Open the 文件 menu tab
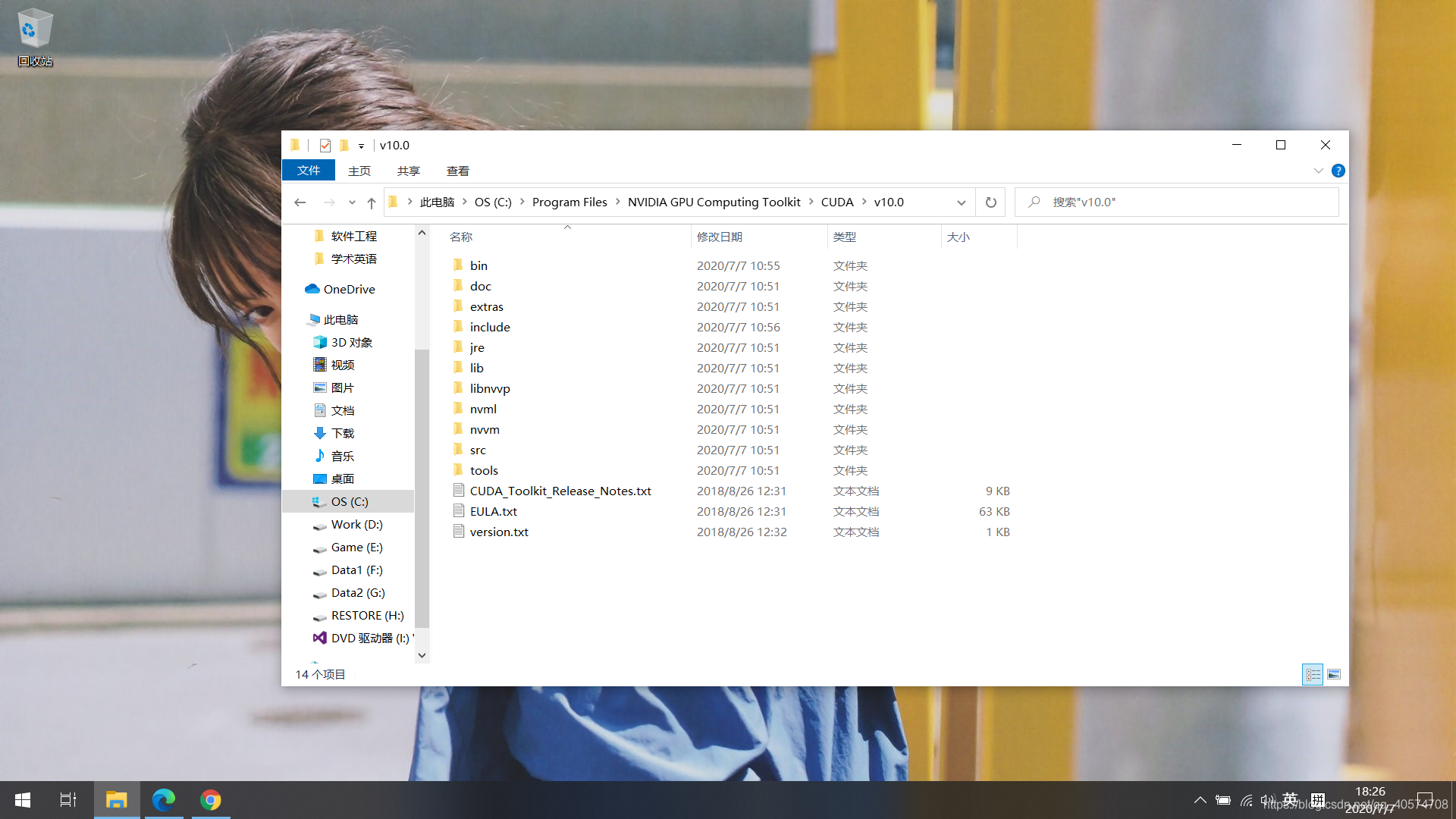The height and width of the screenshot is (819, 1456). (x=308, y=171)
